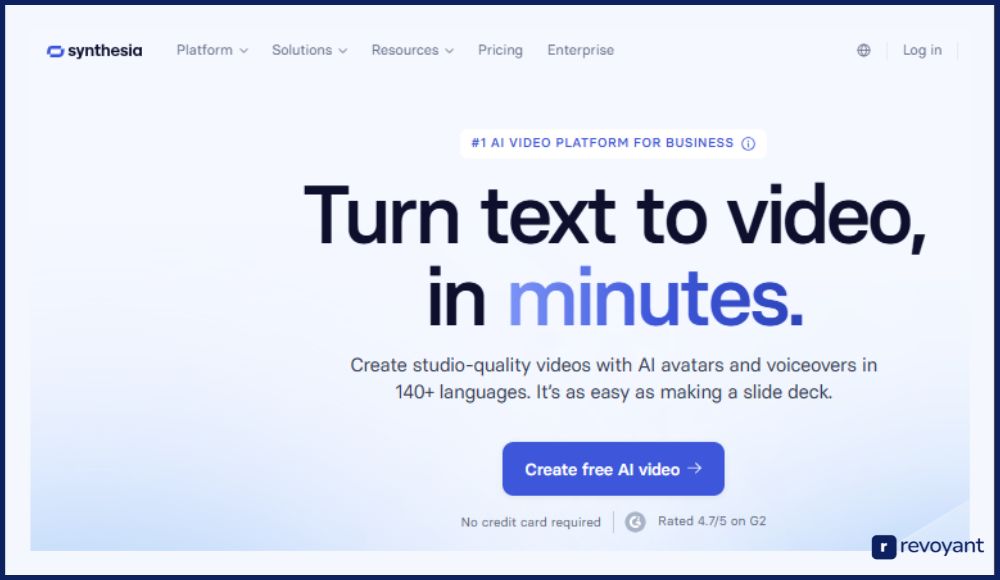The height and width of the screenshot is (580, 1000).
Task: Click the 'Turn text to video,' headline
Action: coord(615,216)
